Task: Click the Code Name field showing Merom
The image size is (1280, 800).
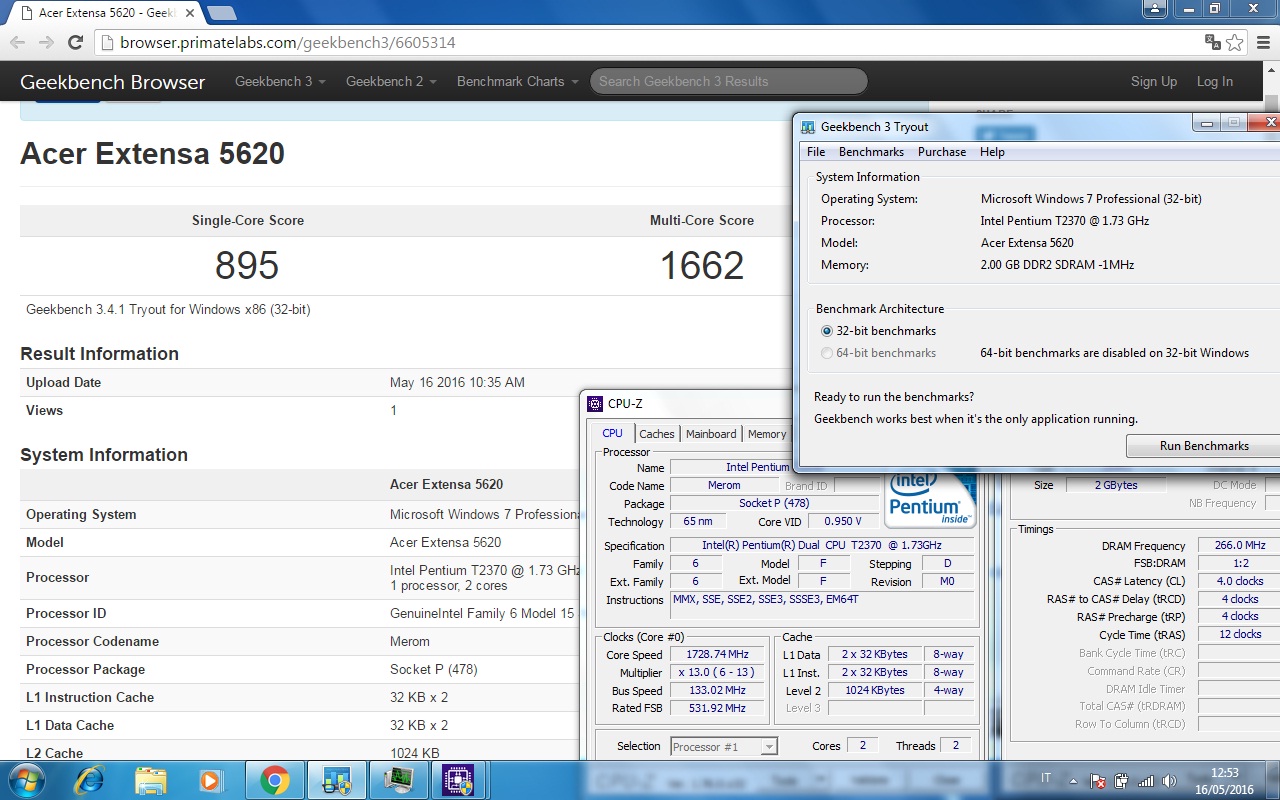Action: tap(724, 485)
